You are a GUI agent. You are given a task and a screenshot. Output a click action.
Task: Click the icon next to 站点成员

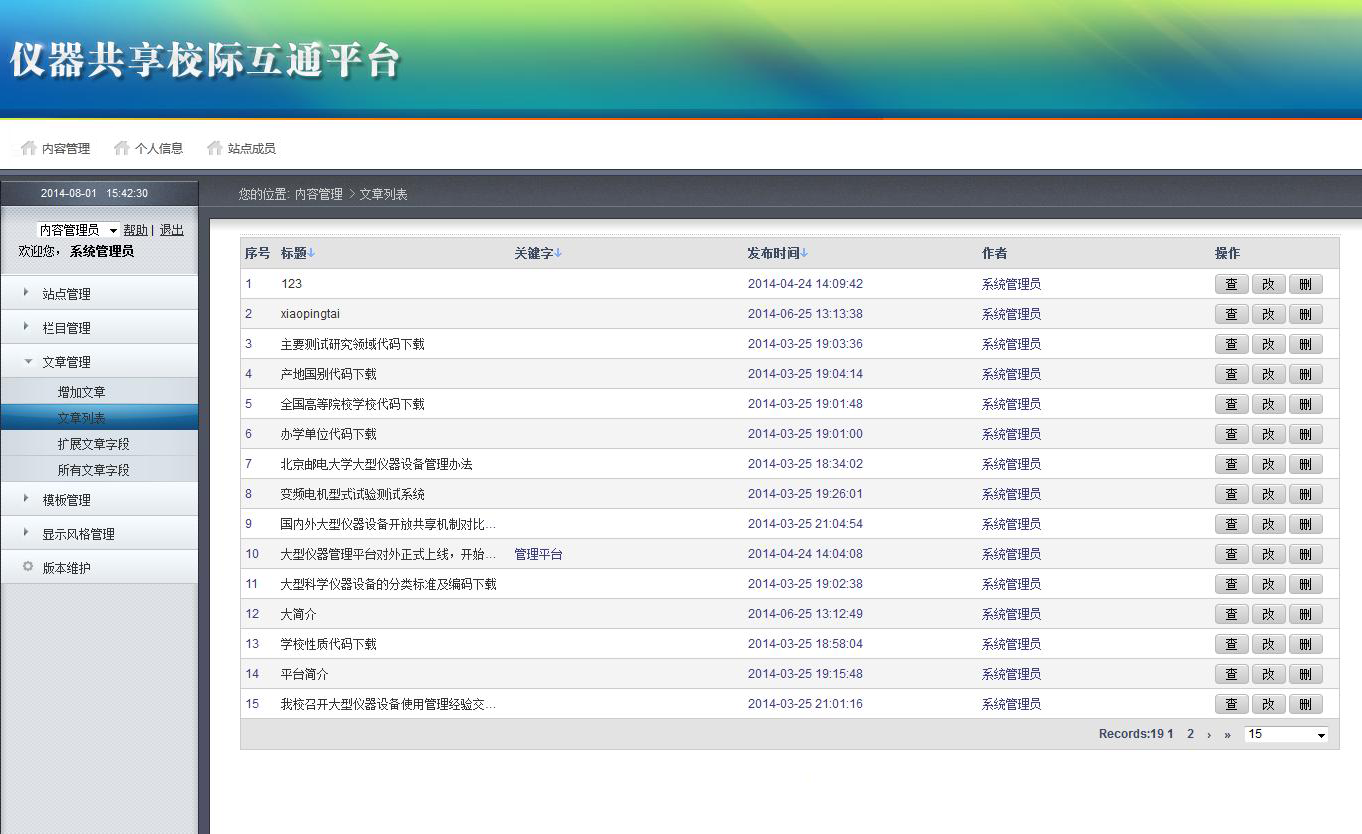click(x=214, y=148)
